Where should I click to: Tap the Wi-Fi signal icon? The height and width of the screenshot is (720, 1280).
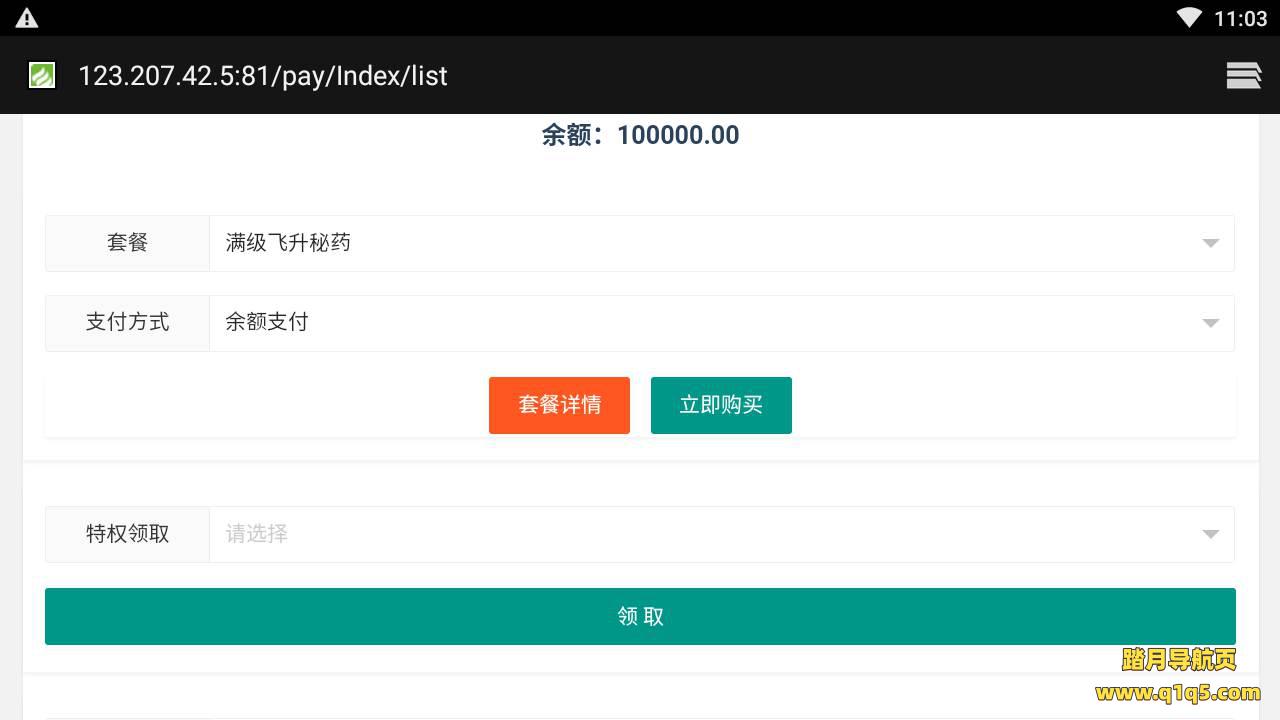click(x=1189, y=18)
